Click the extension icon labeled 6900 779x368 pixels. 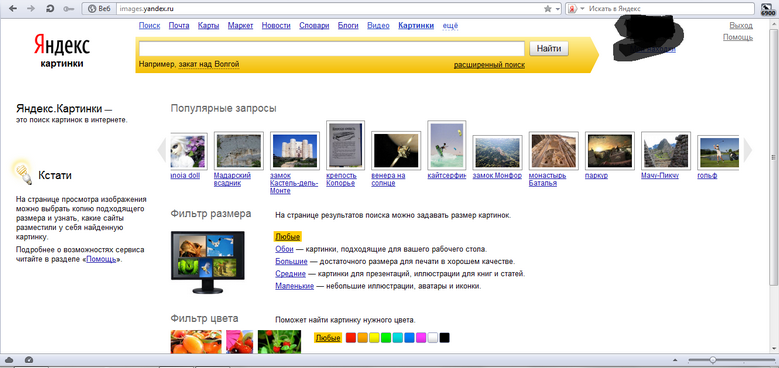point(767,8)
